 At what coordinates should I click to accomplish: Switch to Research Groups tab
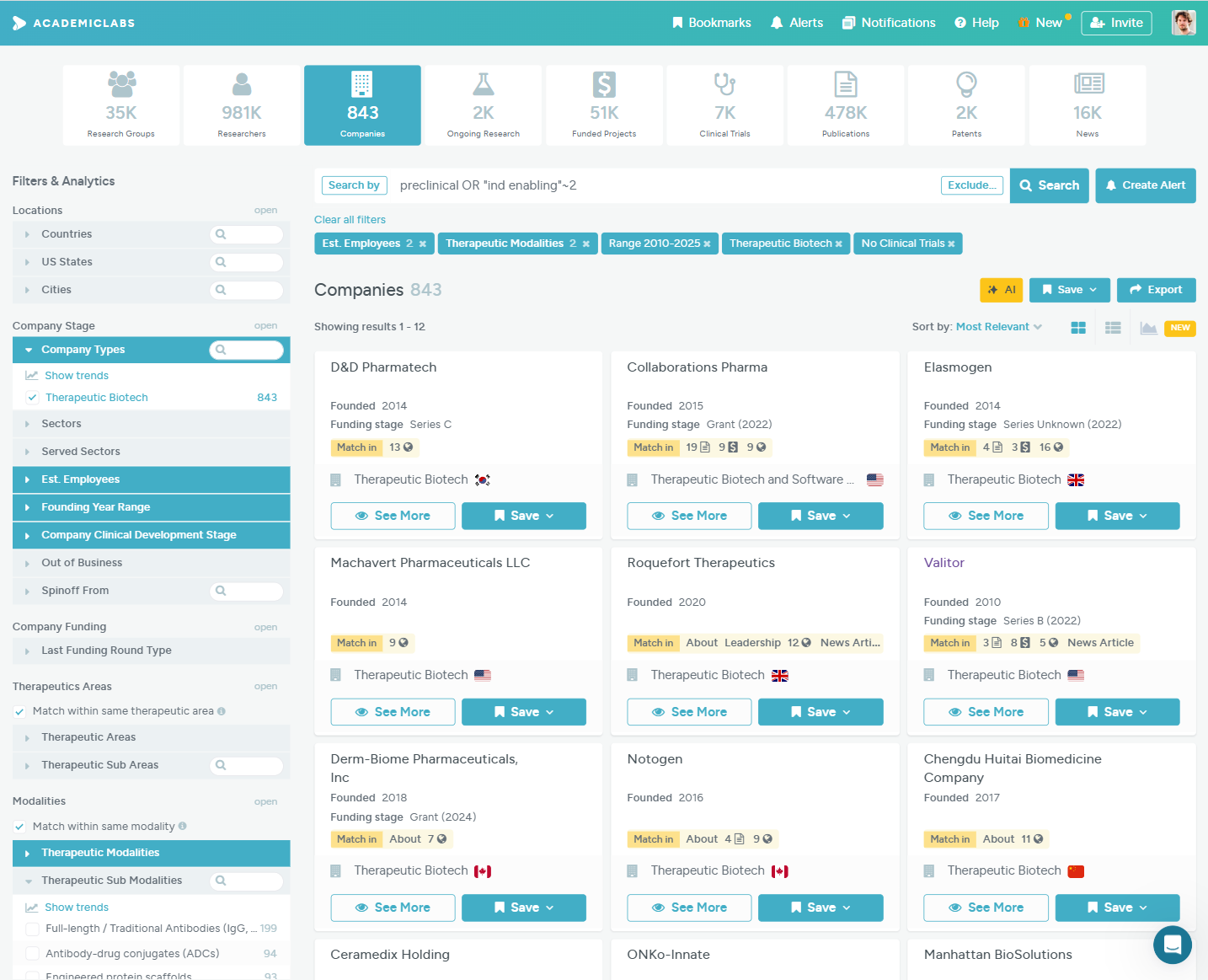coord(121,105)
